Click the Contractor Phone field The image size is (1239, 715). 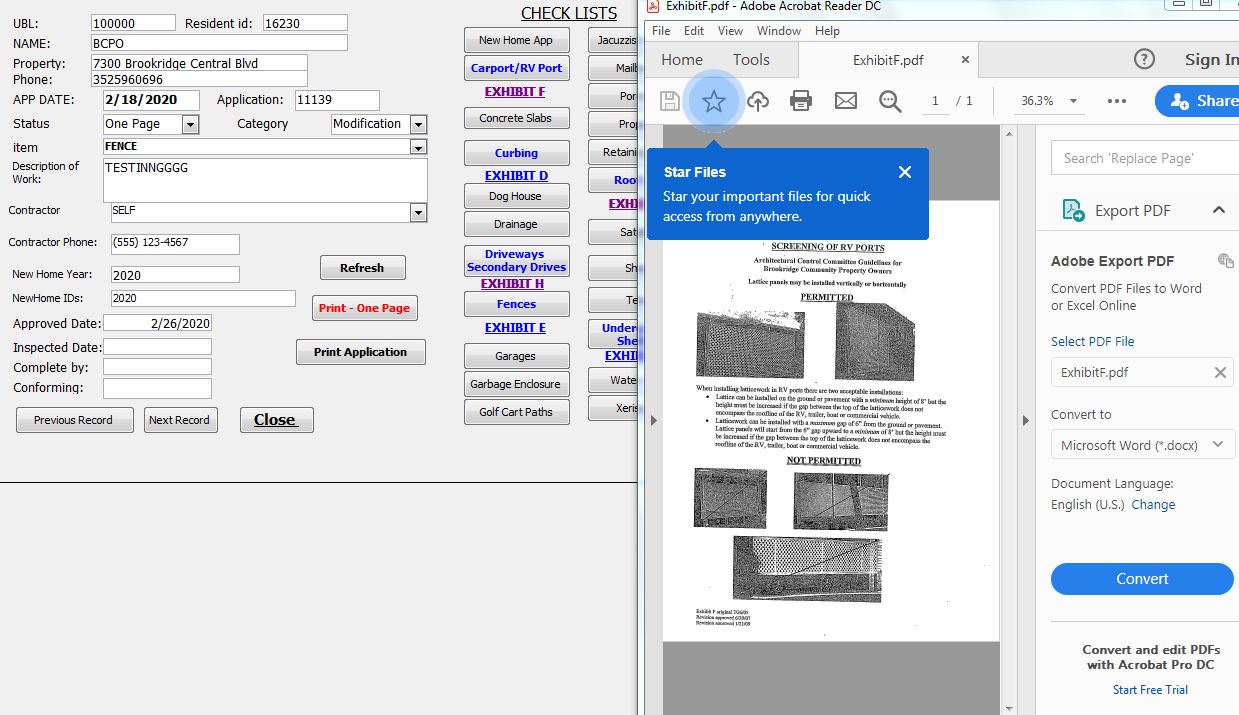tap(175, 244)
